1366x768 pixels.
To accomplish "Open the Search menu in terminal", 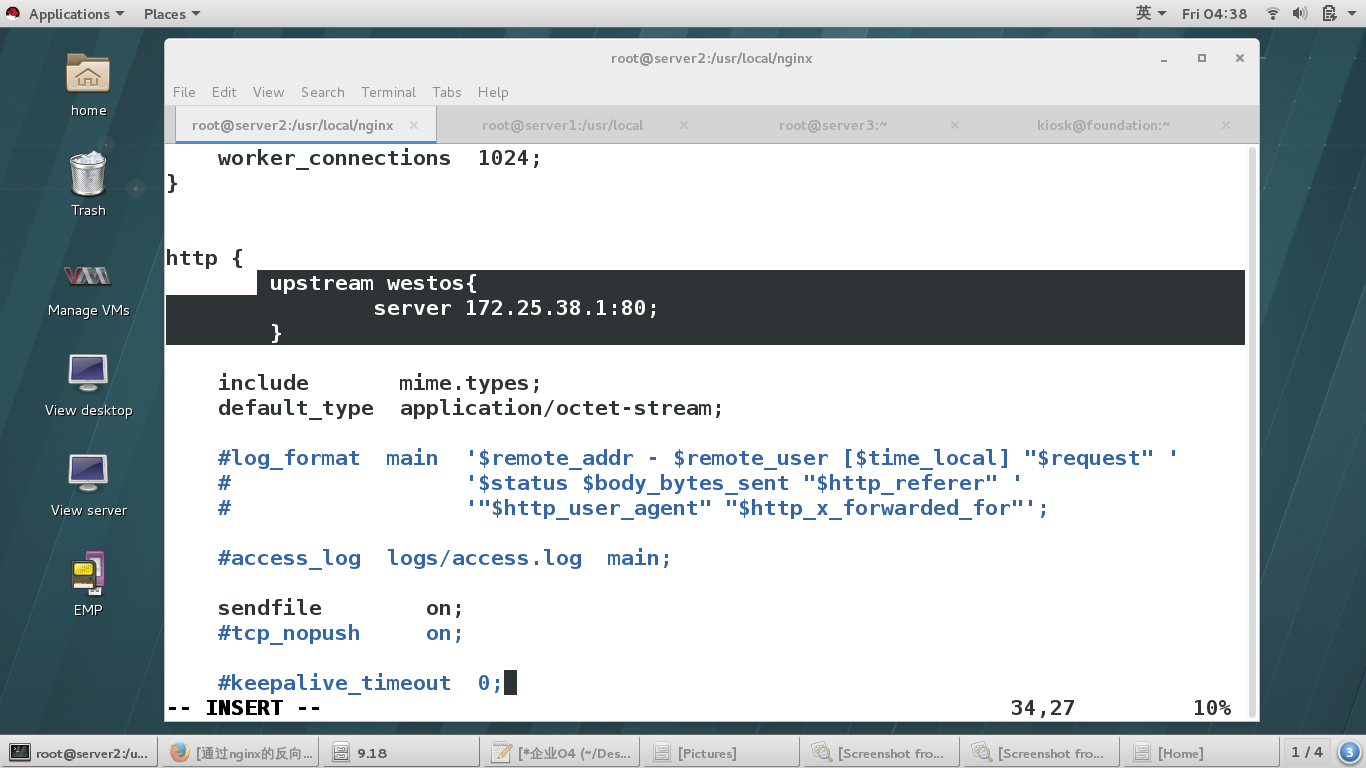I will tap(323, 92).
